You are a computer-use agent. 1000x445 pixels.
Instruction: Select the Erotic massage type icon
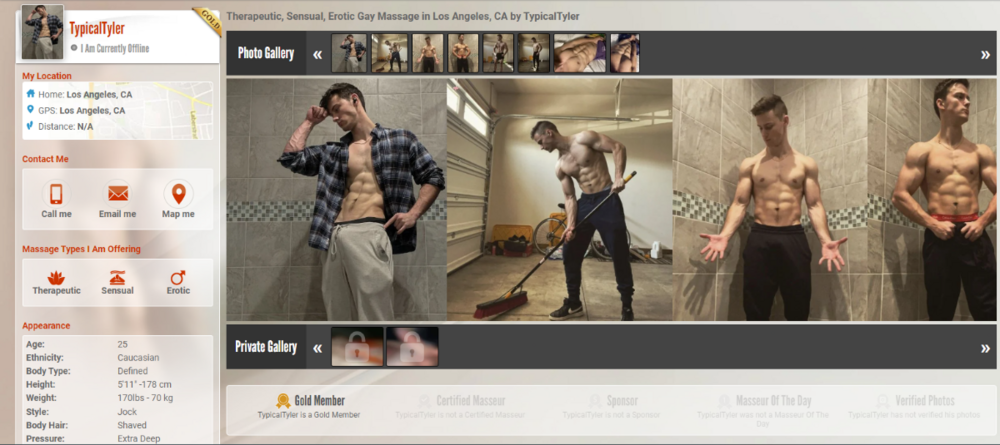(178, 277)
